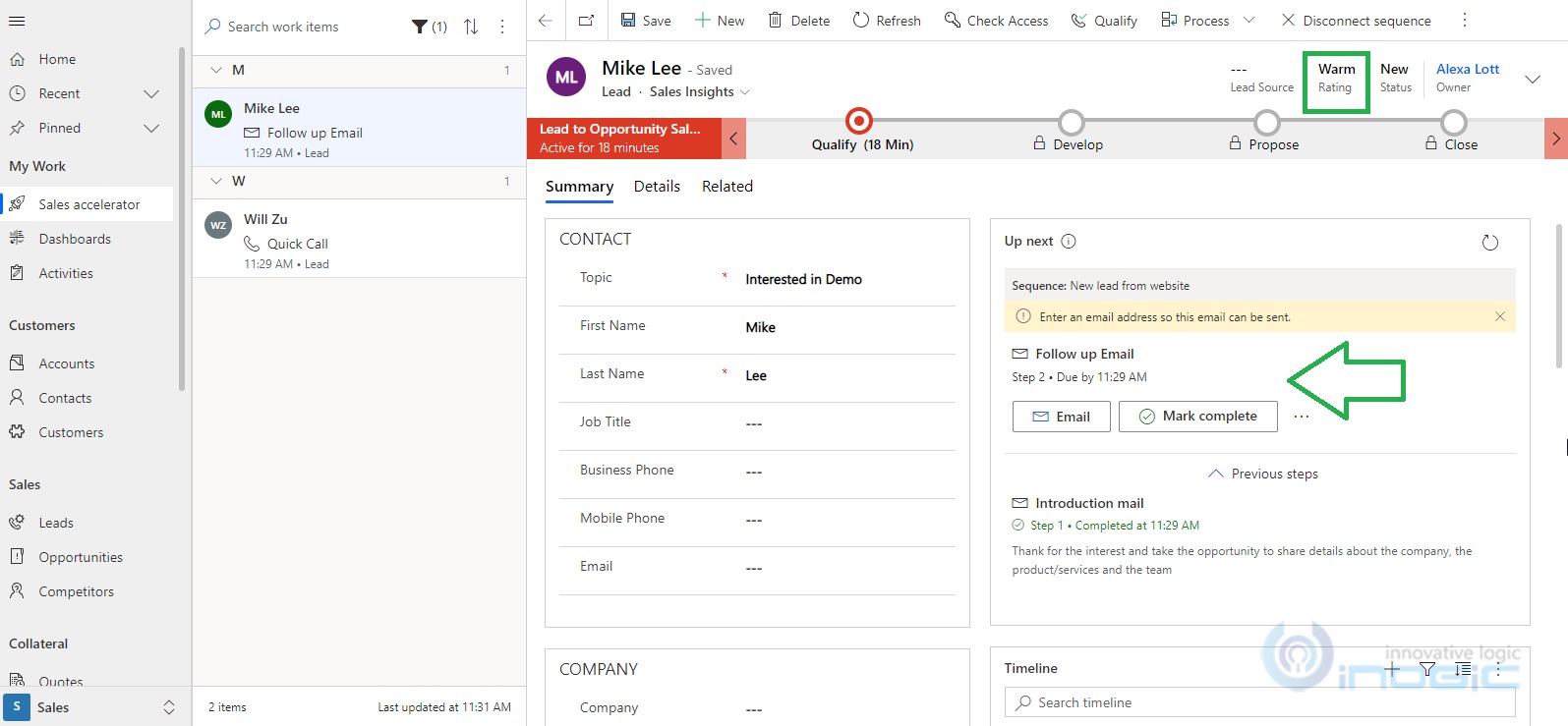Image resolution: width=1568 pixels, height=726 pixels.
Task: Select the Close stage
Action: (1454, 123)
